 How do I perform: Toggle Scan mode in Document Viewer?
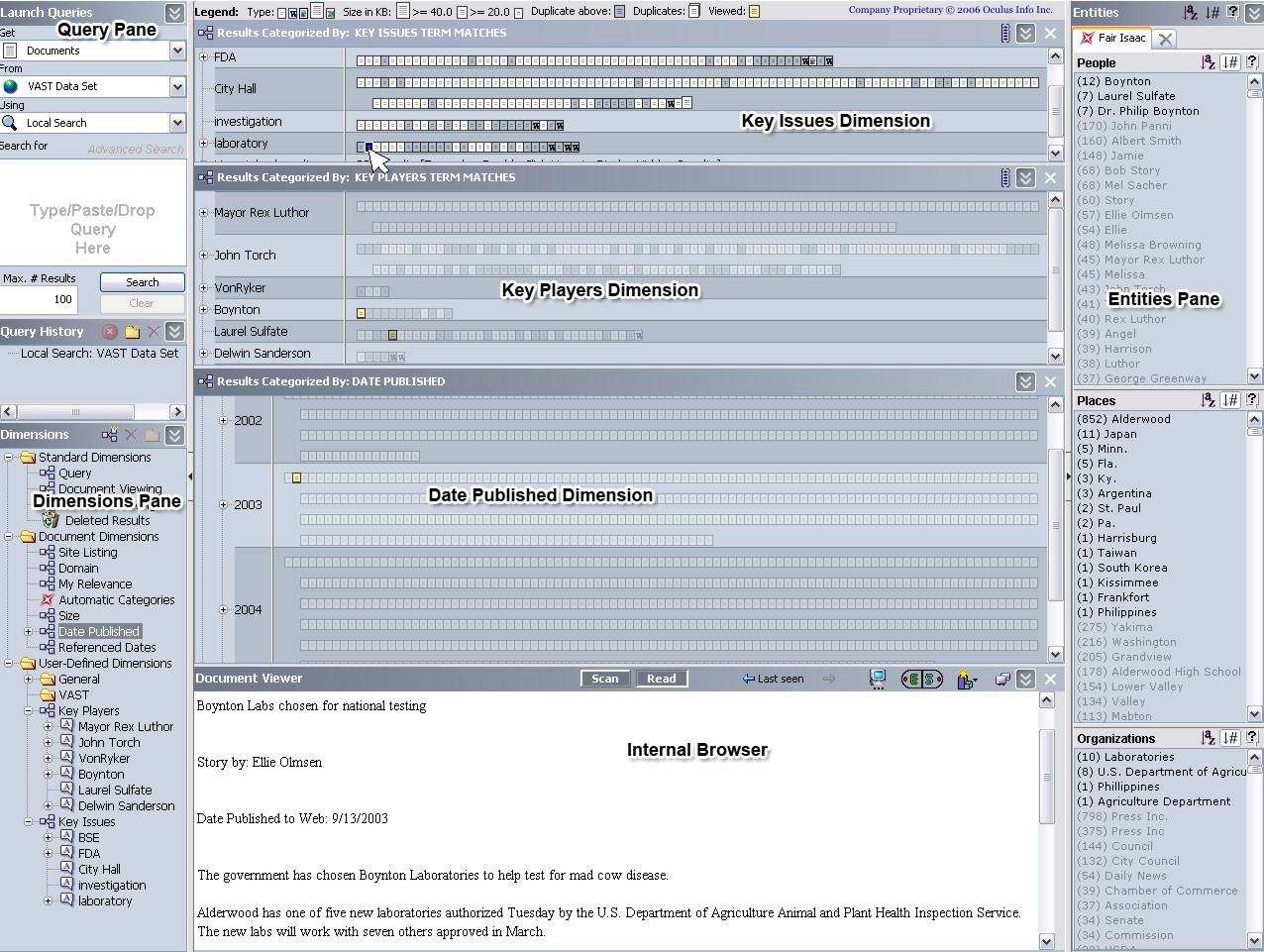pyautogui.click(x=604, y=679)
